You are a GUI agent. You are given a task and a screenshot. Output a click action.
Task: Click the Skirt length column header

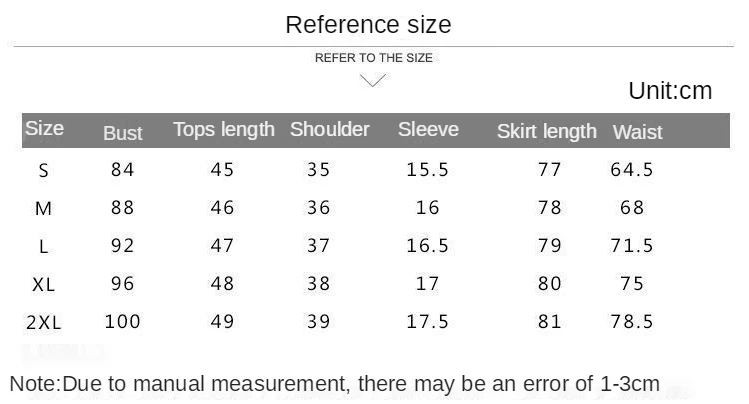[x=546, y=131]
